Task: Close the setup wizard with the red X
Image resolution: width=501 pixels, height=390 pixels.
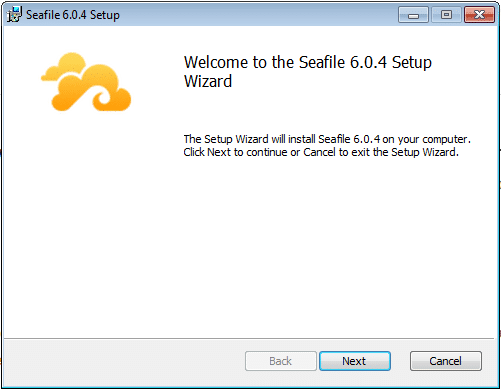Action: point(479,15)
